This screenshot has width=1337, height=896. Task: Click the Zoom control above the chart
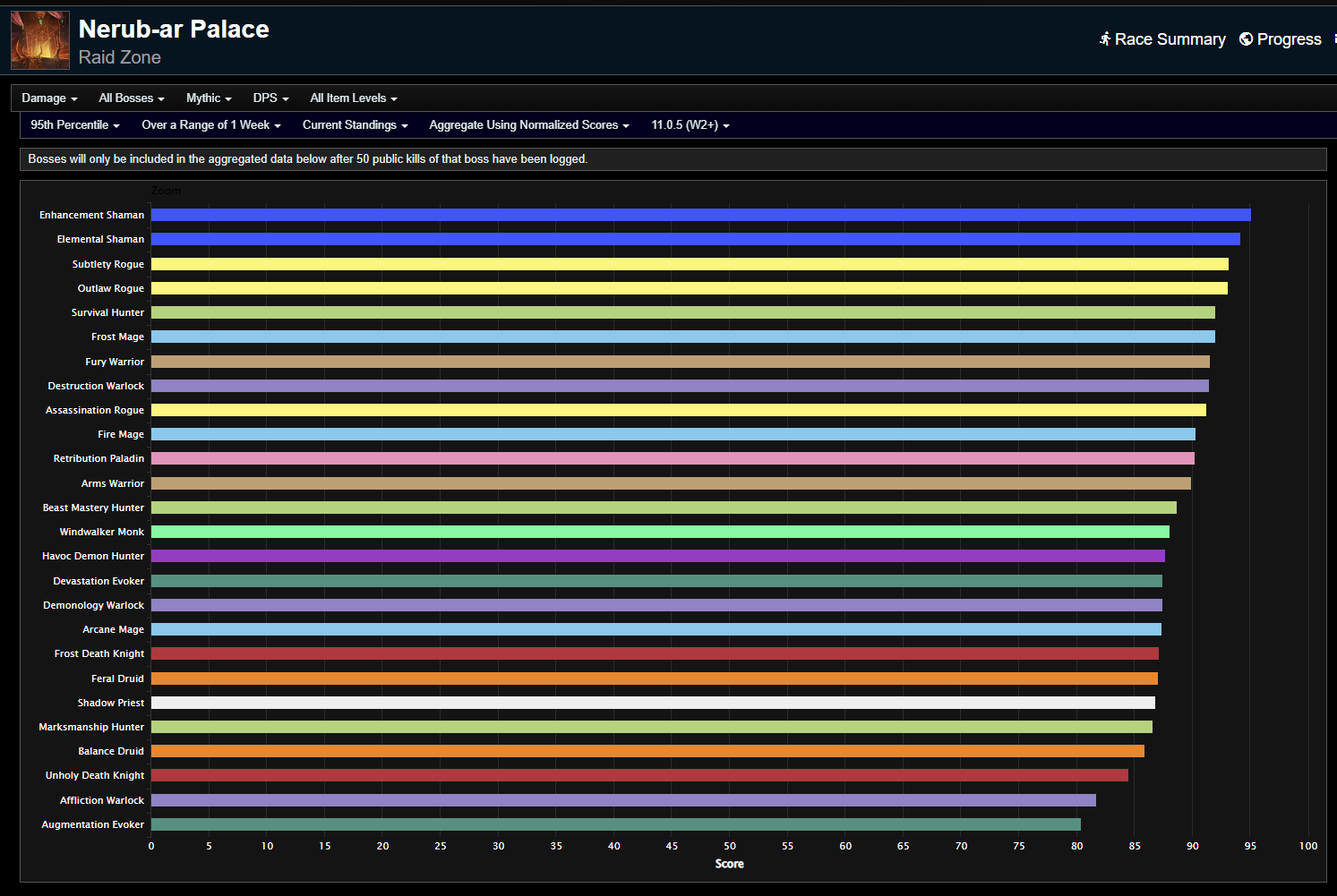click(x=167, y=191)
